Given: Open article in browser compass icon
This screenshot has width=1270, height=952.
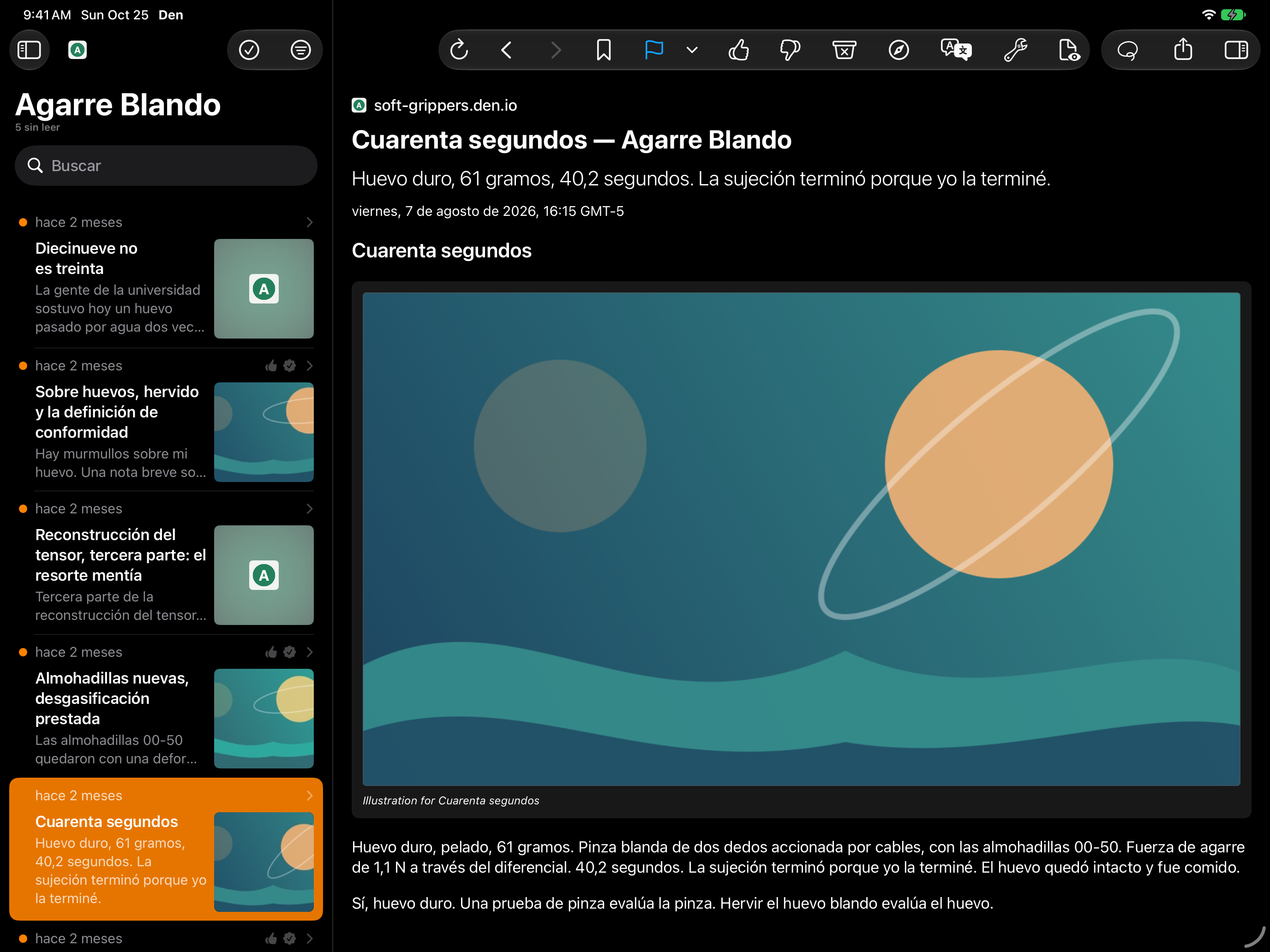Looking at the screenshot, I should [x=899, y=50].
